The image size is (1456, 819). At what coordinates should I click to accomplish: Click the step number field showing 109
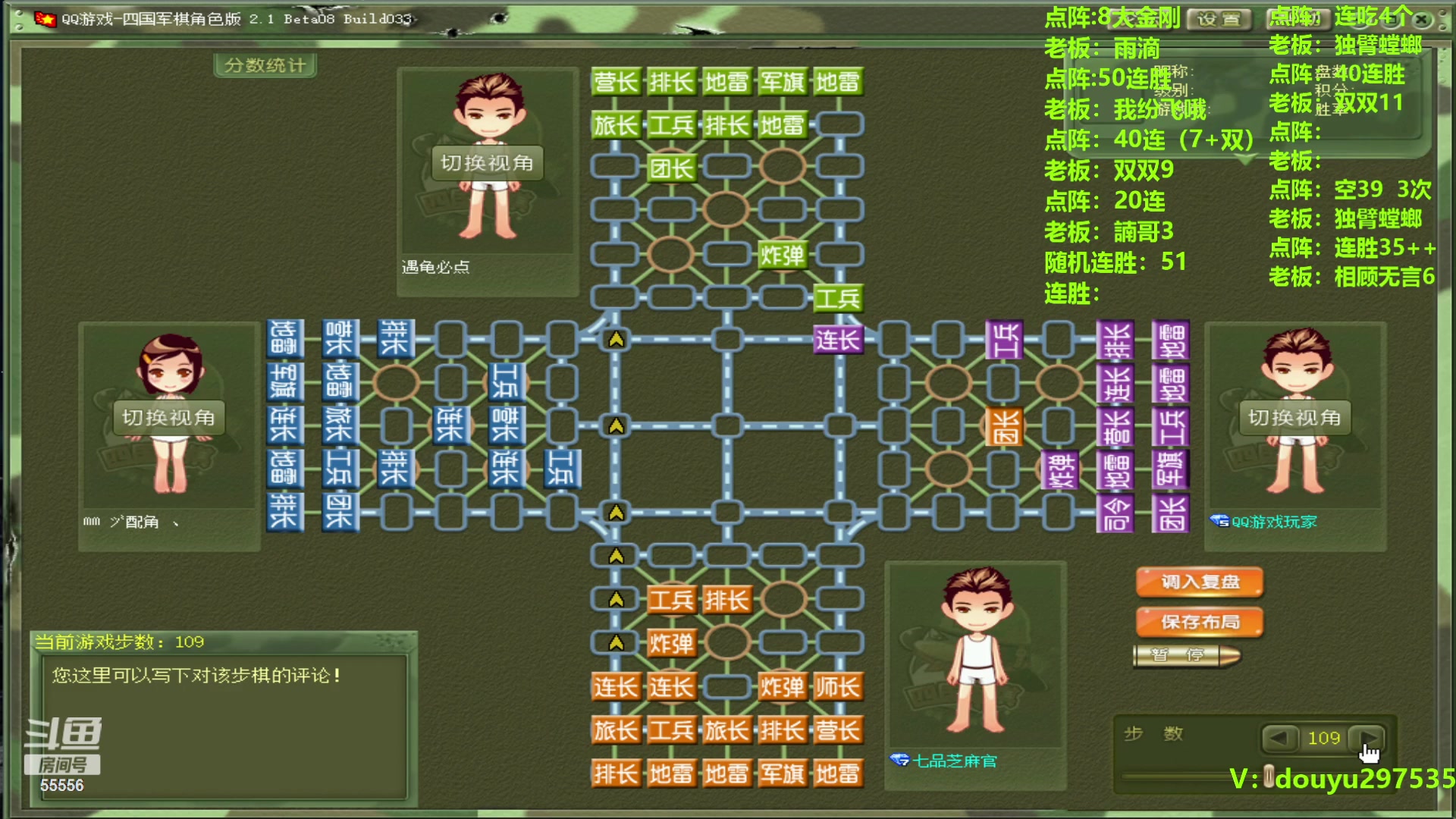[x=1324, y=738]
